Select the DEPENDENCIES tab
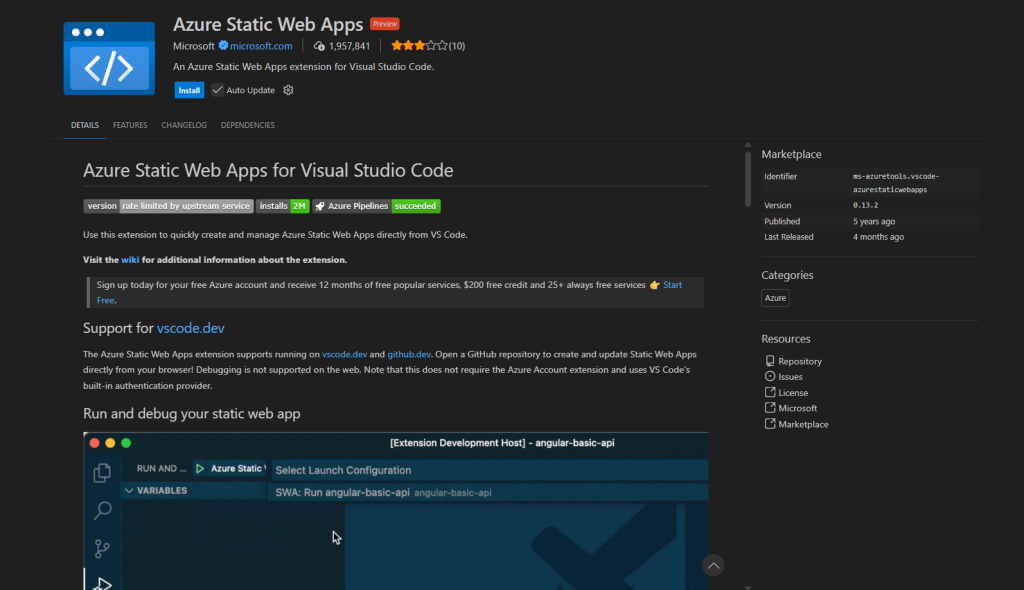Image resolution: width=1024 pixels, height=590 pixels. [247, 125]
